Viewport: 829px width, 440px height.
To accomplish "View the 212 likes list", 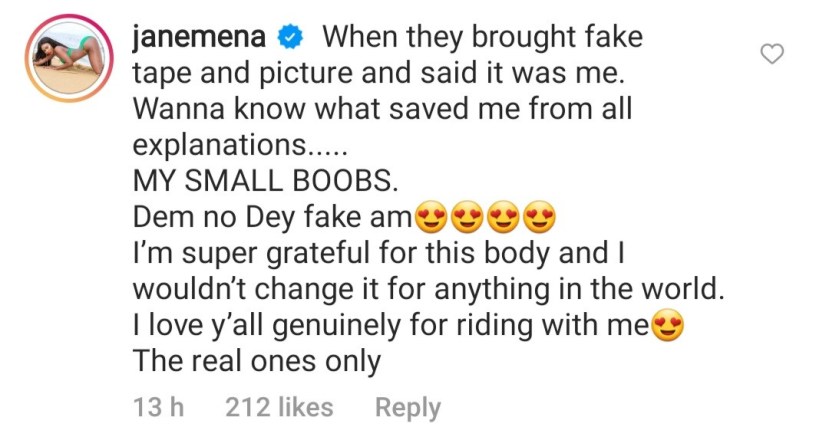I will (279, 407).
